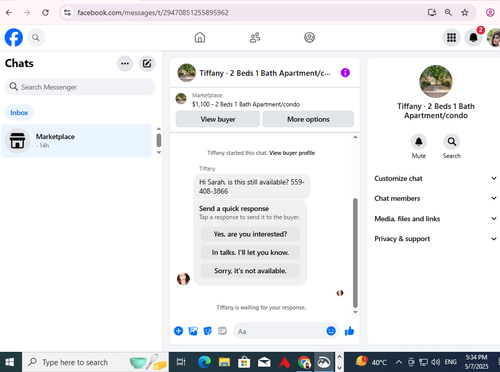The width and height of the screenshot is (500, 372).
Task: Expand Customize chat section
Action: click(x=435, y=178)
